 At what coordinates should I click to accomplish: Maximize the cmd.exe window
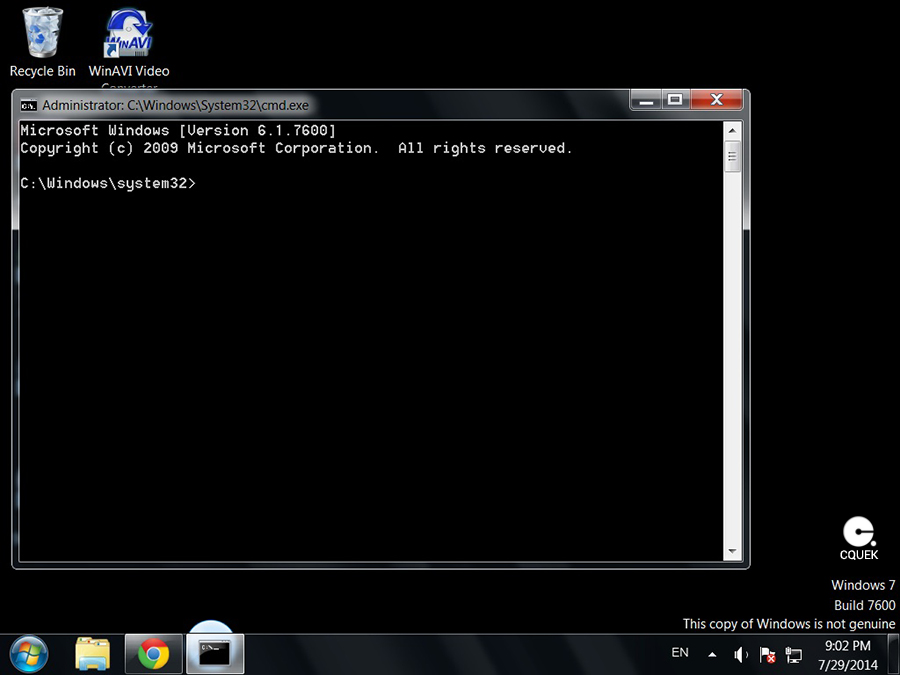click(x=676, y=100)
